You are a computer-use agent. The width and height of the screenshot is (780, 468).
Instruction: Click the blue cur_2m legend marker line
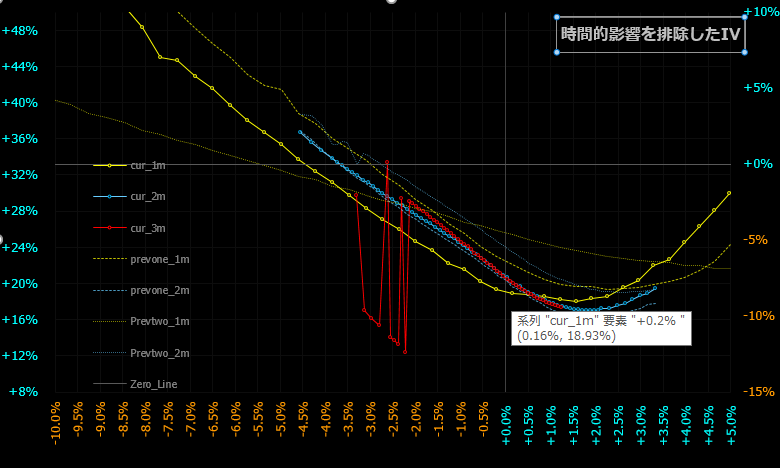(110, 197)
